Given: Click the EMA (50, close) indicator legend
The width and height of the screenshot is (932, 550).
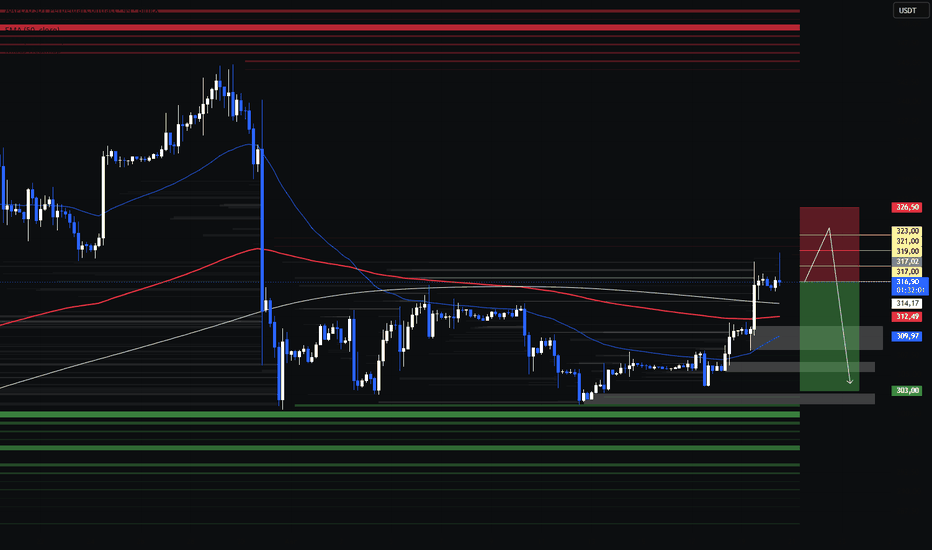Looking at the screenshot, I should (x=33, y=30).
